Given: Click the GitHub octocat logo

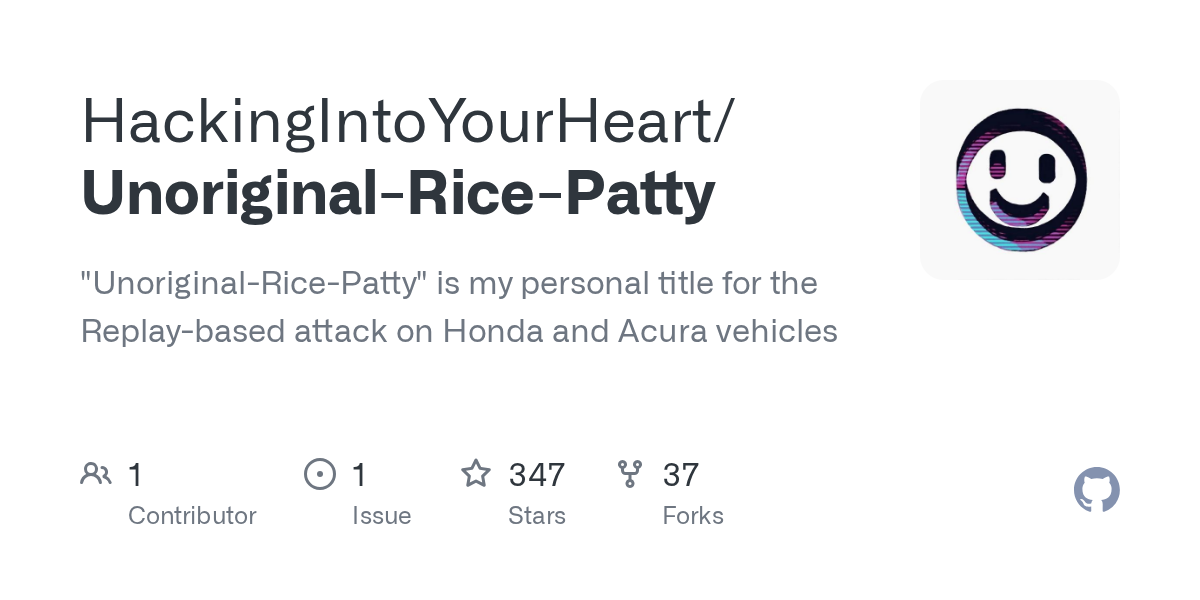Looking at the screenshot, I should [1096, 490].
